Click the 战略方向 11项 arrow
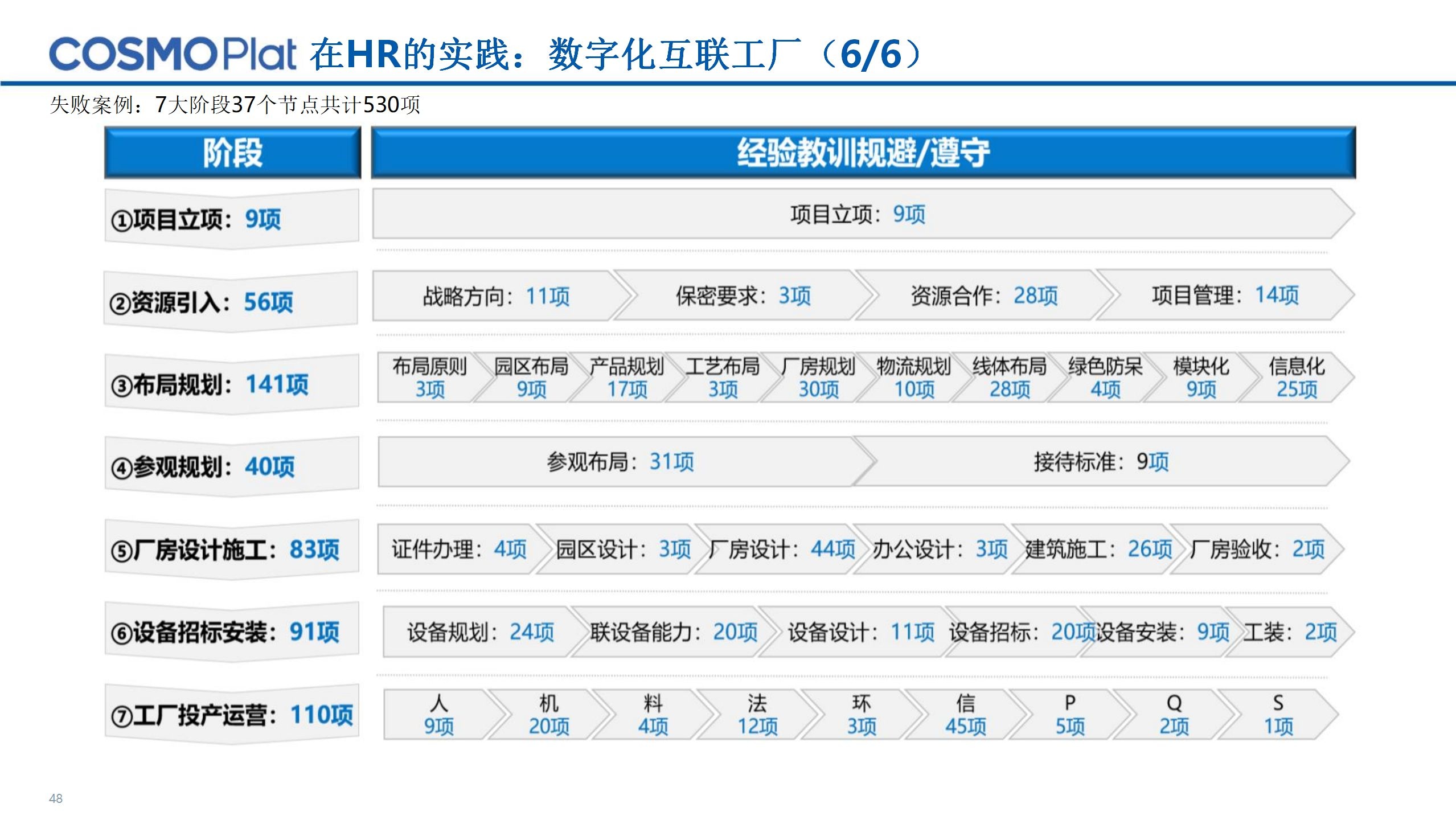The height and width of the screenshot is (820, 1456). 495,296
